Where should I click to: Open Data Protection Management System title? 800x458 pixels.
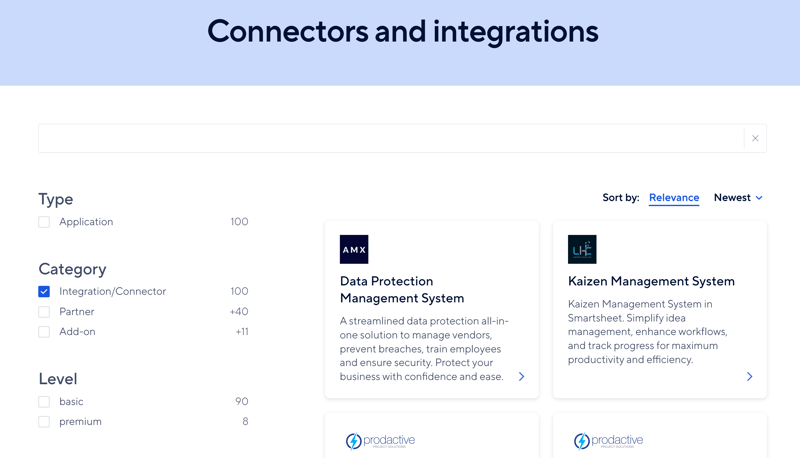(402, 289)
